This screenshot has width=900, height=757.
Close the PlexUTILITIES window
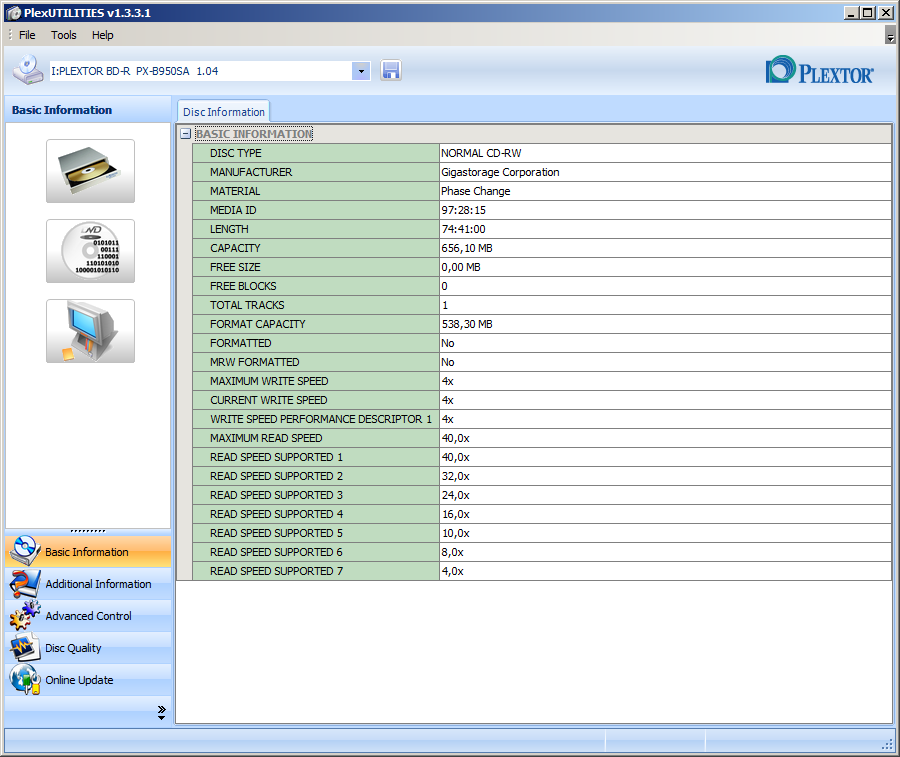click(x=886, y=13)
